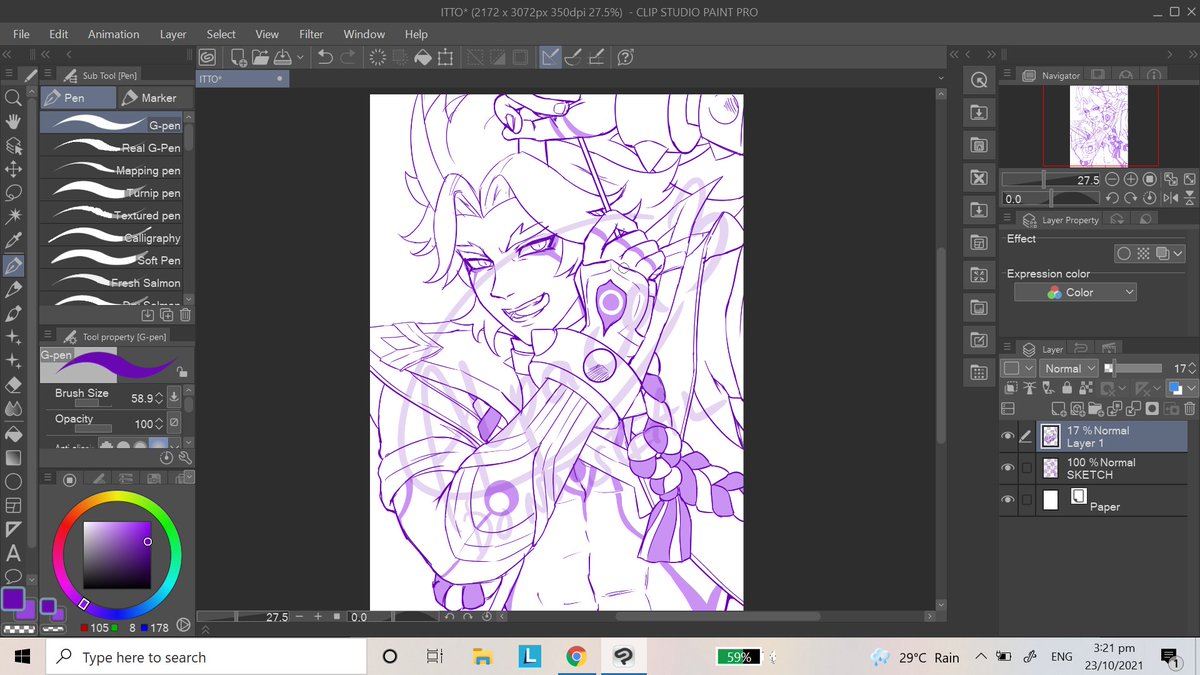Open Quick Access panel icon
This screenshot has width=1200, height=675.
(x=979, y=81)
